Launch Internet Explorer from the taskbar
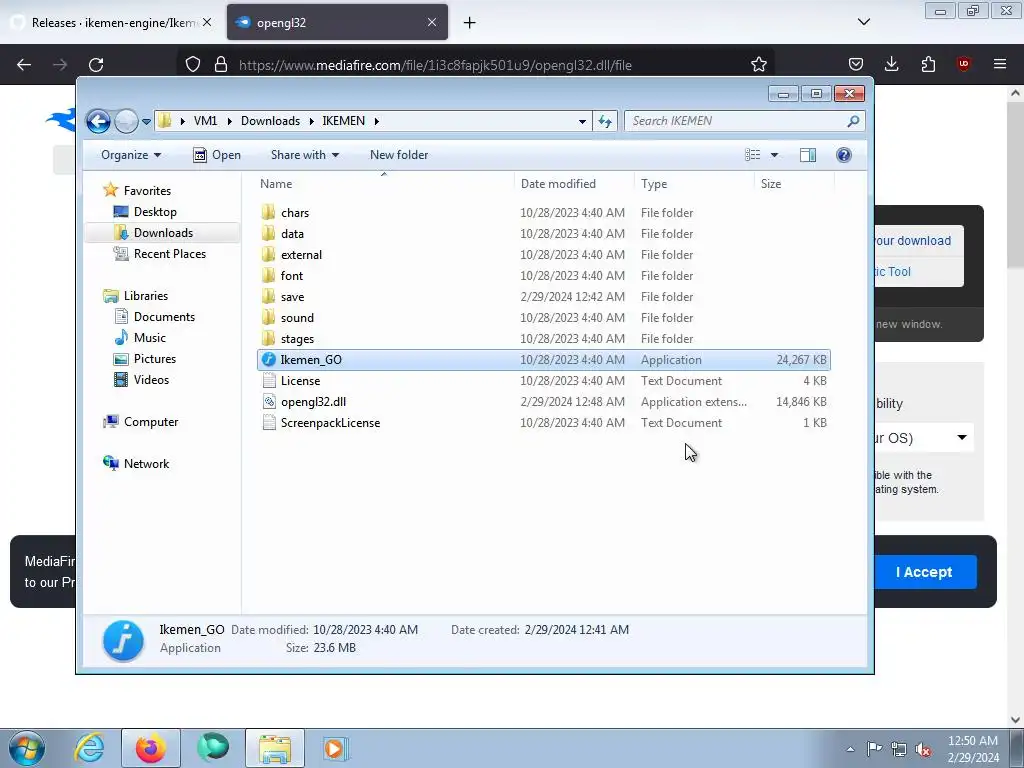 89,748
